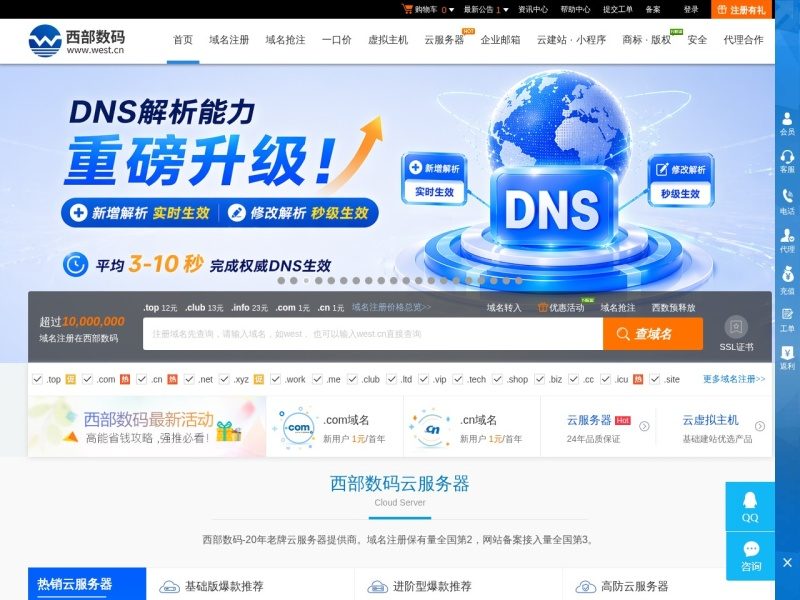
Task: Click the 西数预释放 link
Action: [673, 308]
